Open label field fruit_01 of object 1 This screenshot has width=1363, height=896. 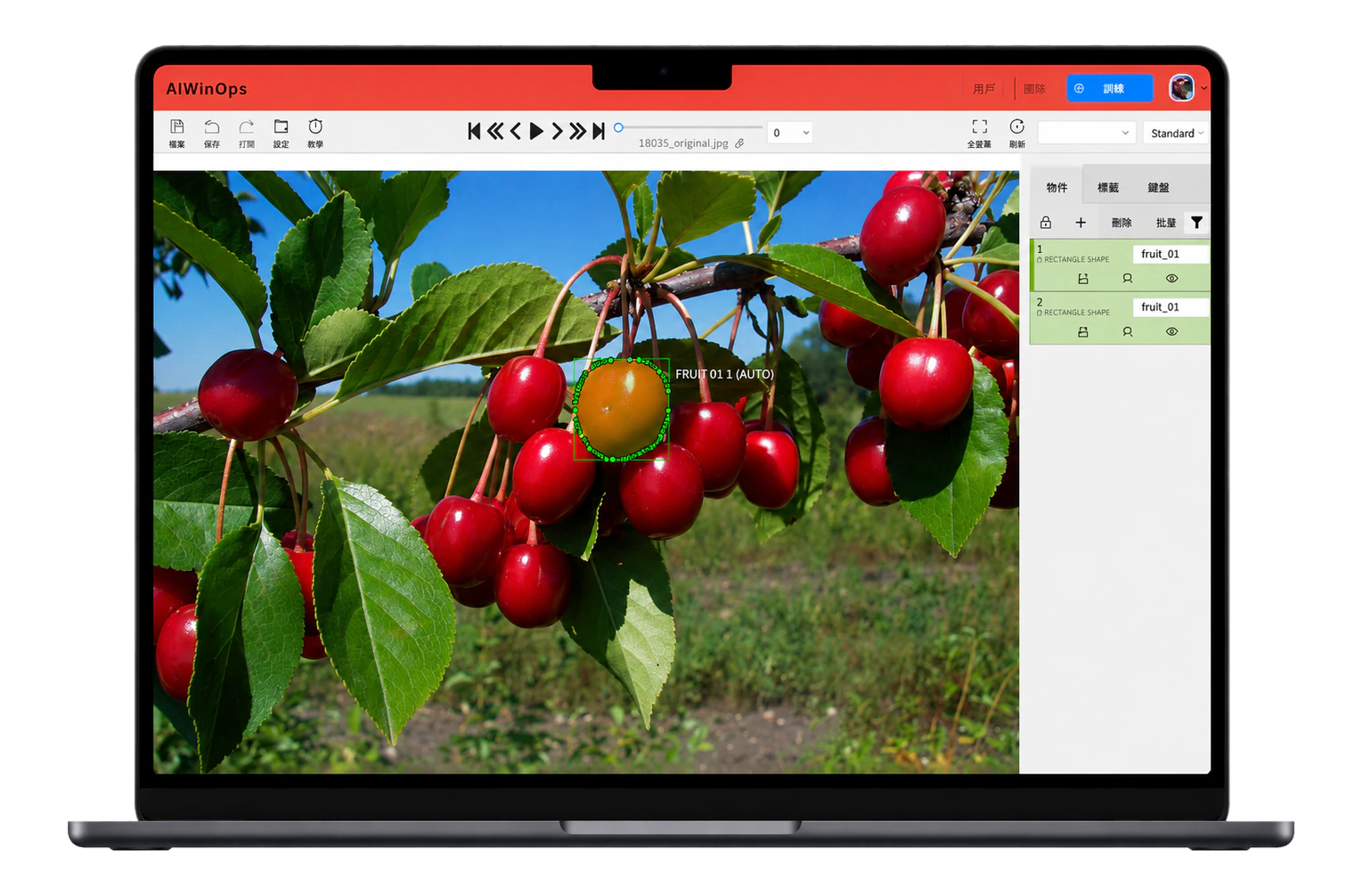pos(1170,254)
